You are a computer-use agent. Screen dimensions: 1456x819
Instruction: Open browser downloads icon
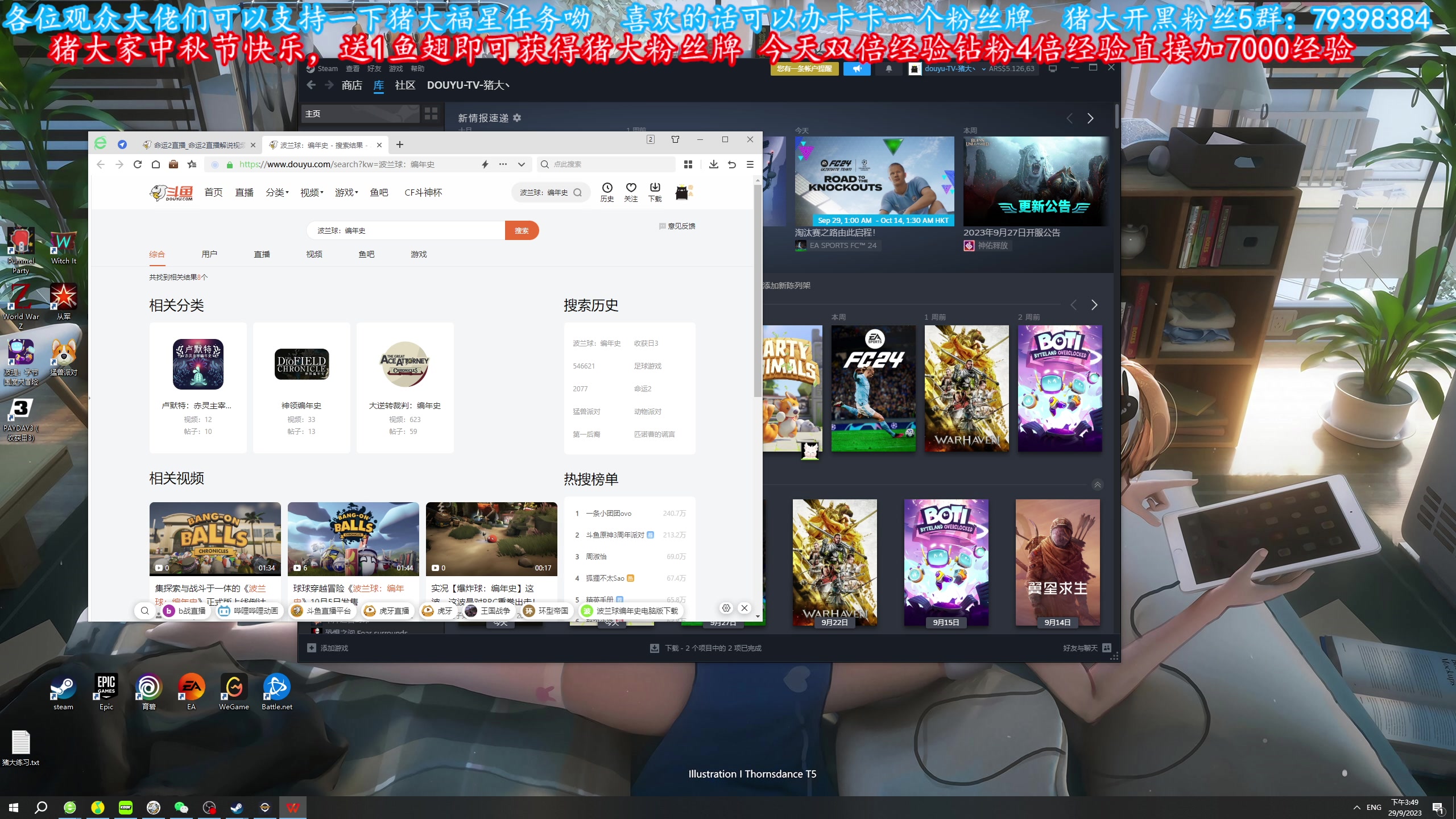point(713,164)
